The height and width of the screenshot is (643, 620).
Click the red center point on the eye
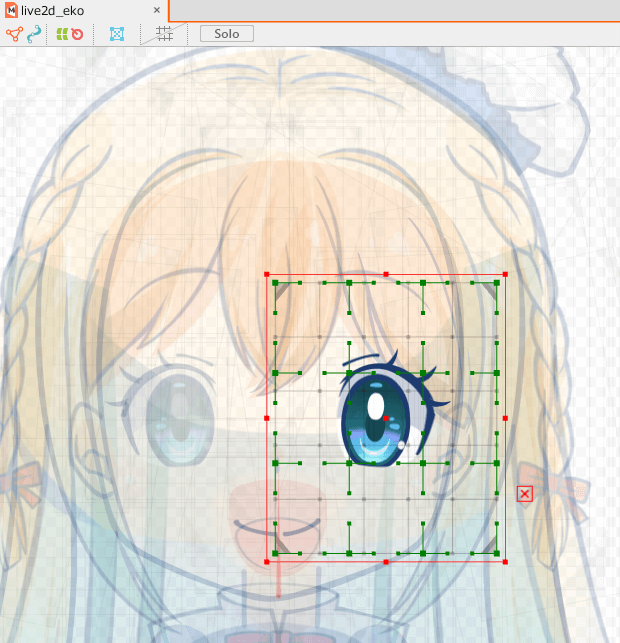pos(386,418)
